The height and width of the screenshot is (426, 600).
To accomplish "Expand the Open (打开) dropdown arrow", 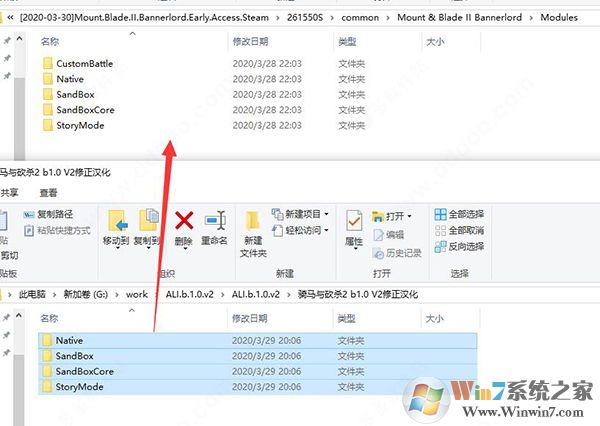I will coord(409,217).
